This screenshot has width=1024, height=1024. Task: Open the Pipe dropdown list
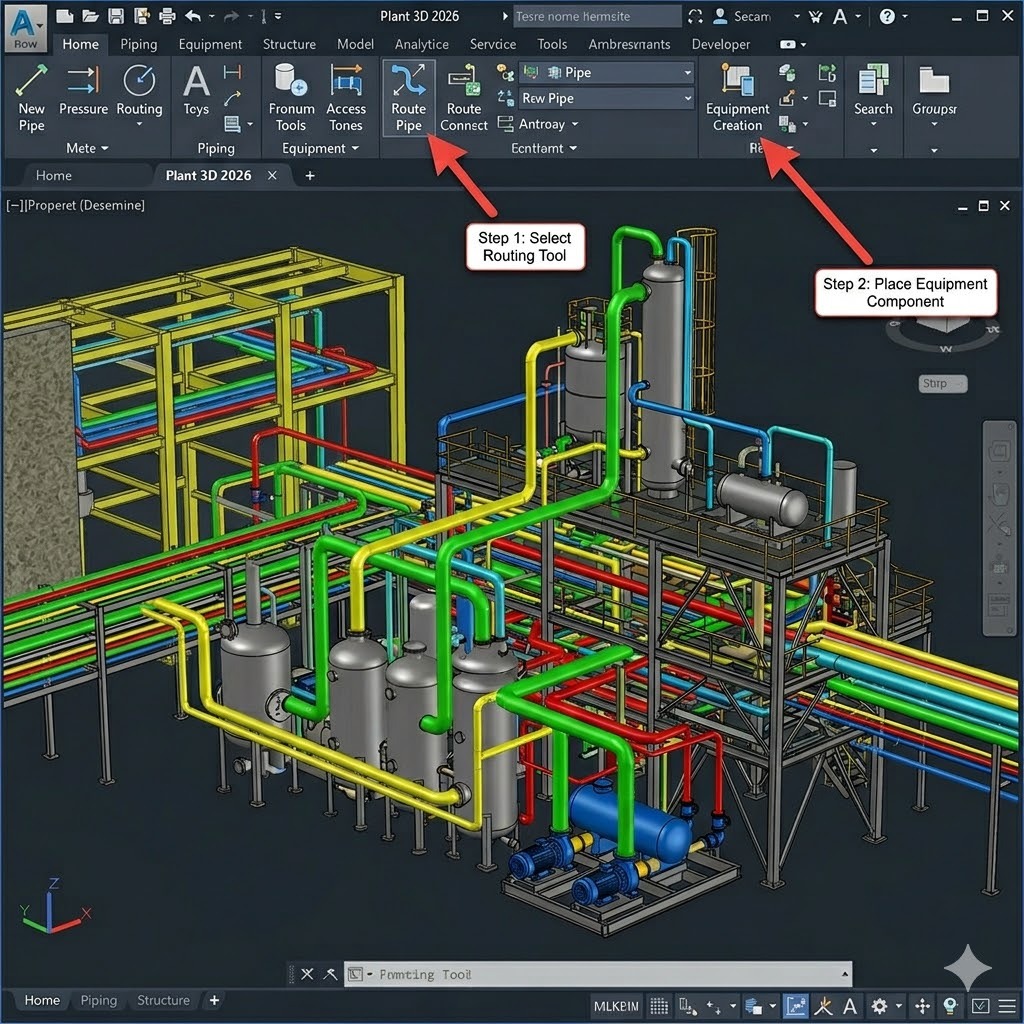pos(606,72)
